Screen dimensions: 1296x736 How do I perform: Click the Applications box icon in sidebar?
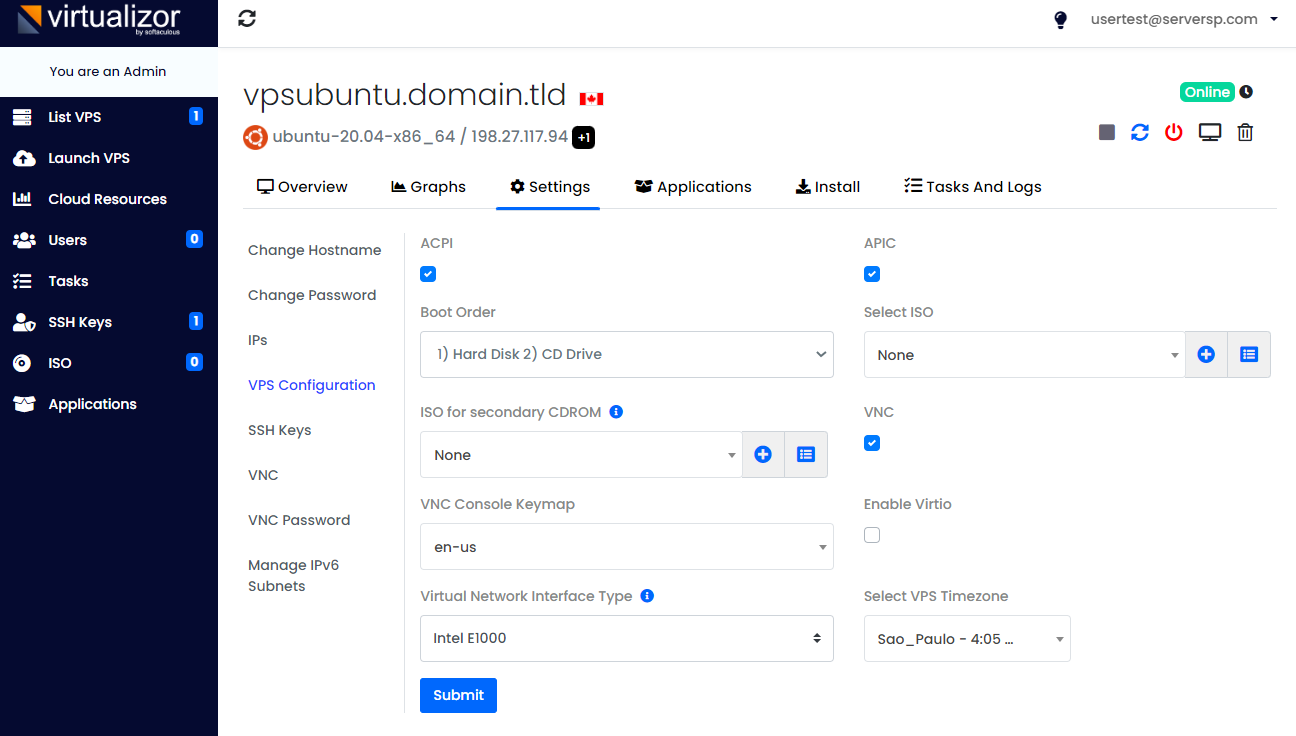tap(23, 404)
